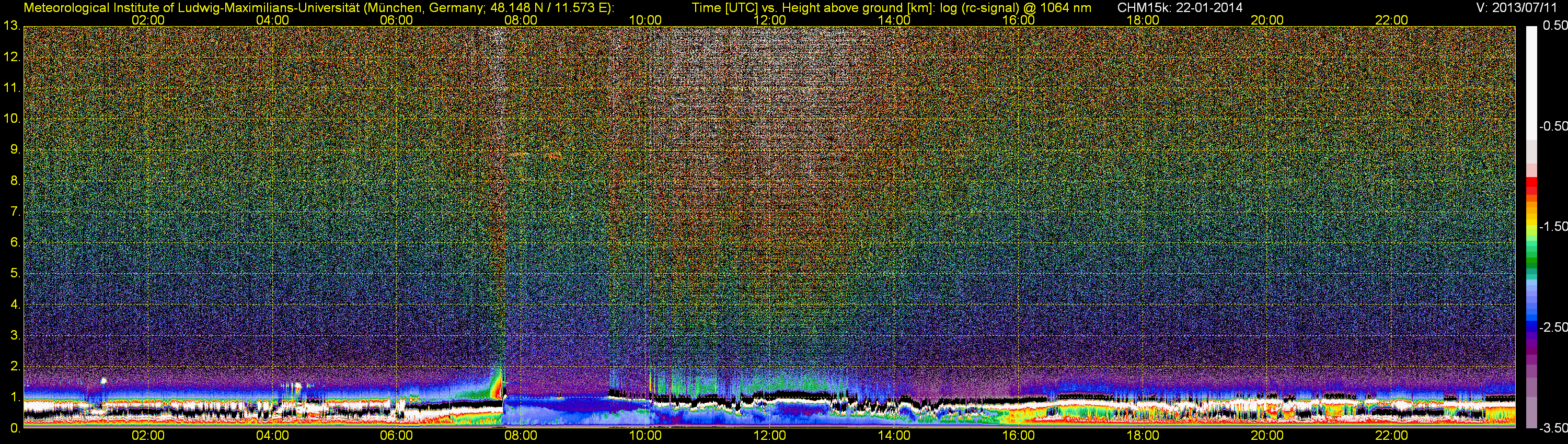Click the 08:00 label on the bottom time axis
This screenshot has height=444, width=1568.
pos(521,436)
